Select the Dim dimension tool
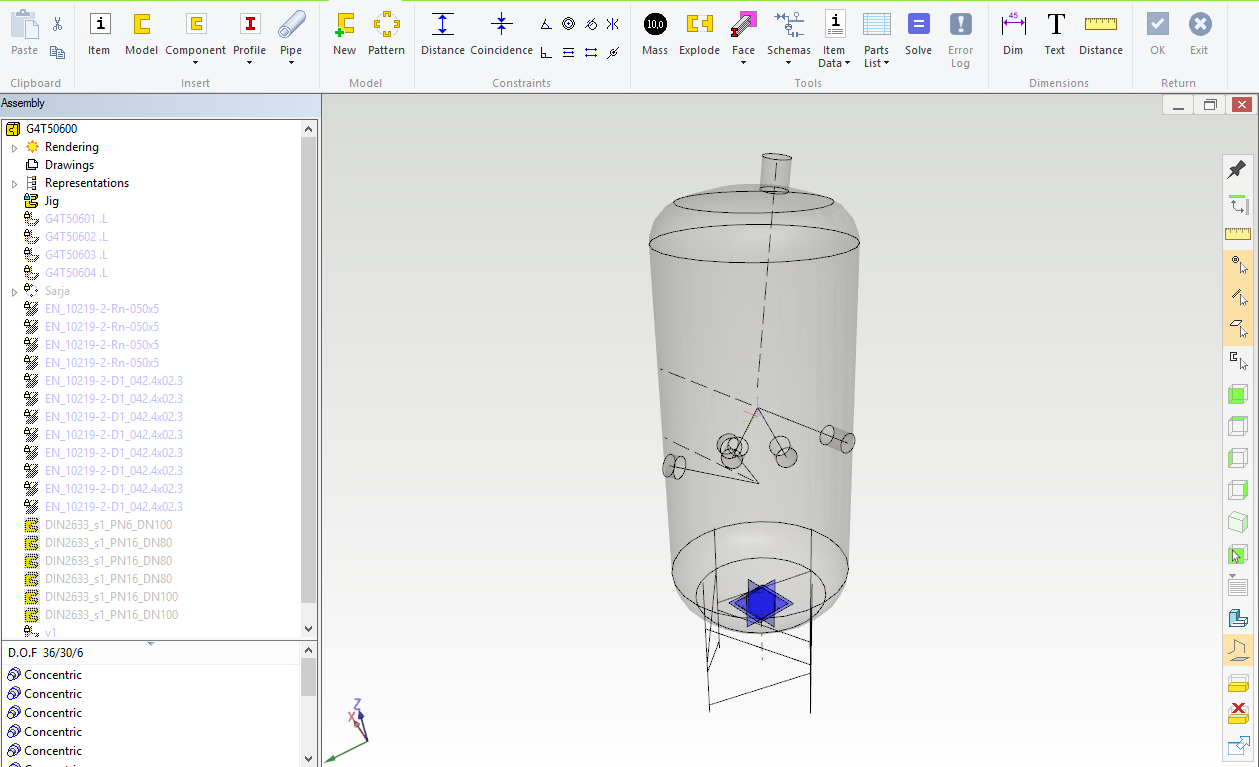 point(1013,33)
